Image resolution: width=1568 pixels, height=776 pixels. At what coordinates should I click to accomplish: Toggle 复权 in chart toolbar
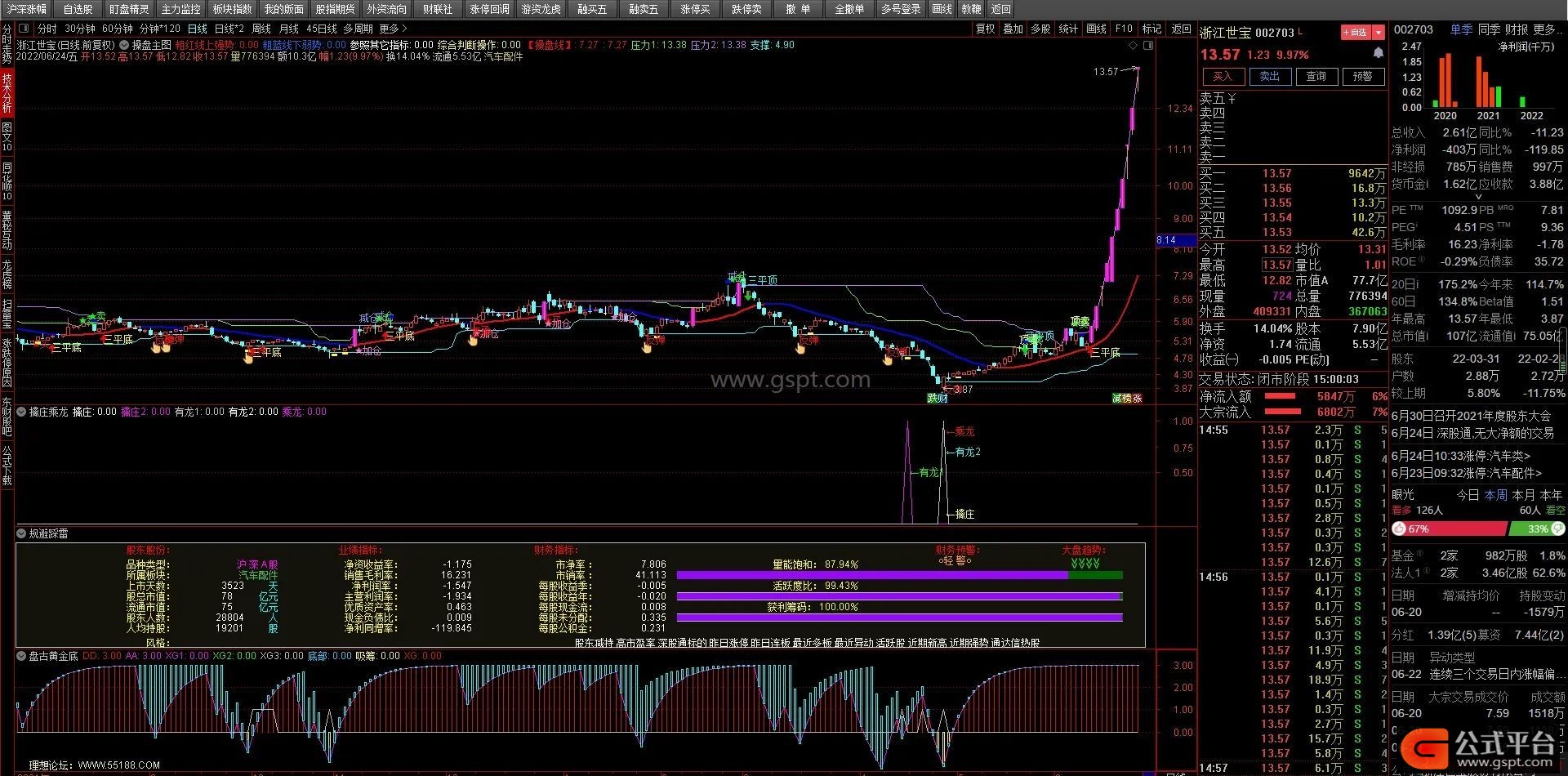[986, 29]
